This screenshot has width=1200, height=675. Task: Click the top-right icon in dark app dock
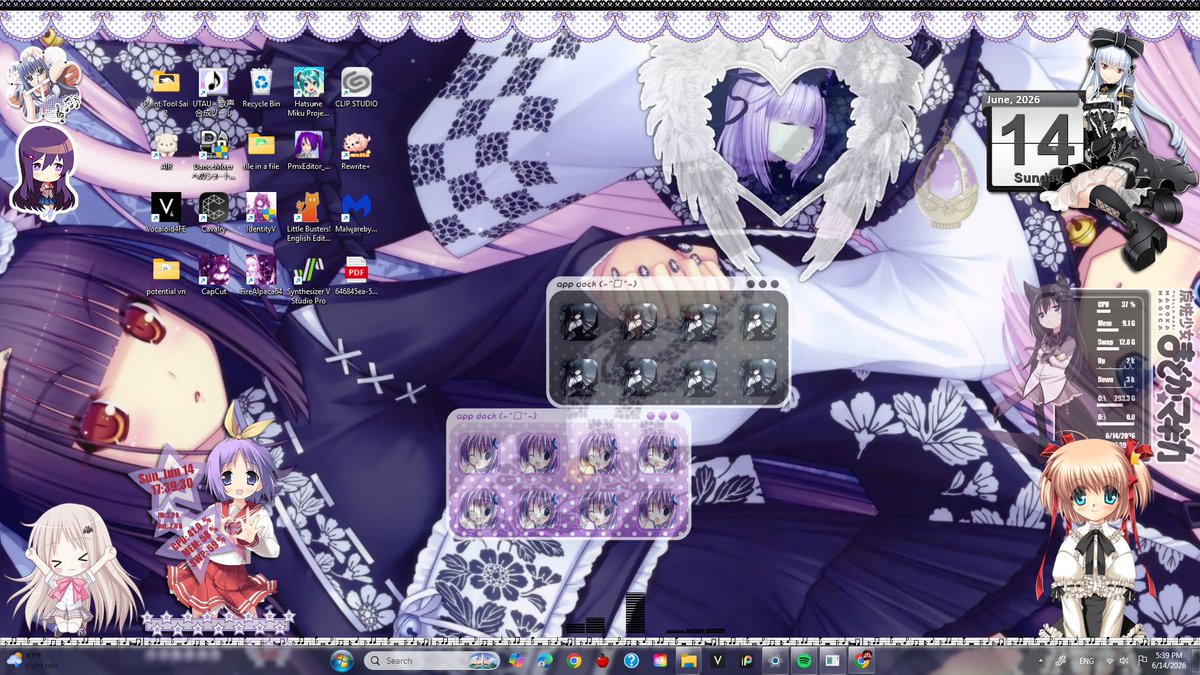point(759,322)
